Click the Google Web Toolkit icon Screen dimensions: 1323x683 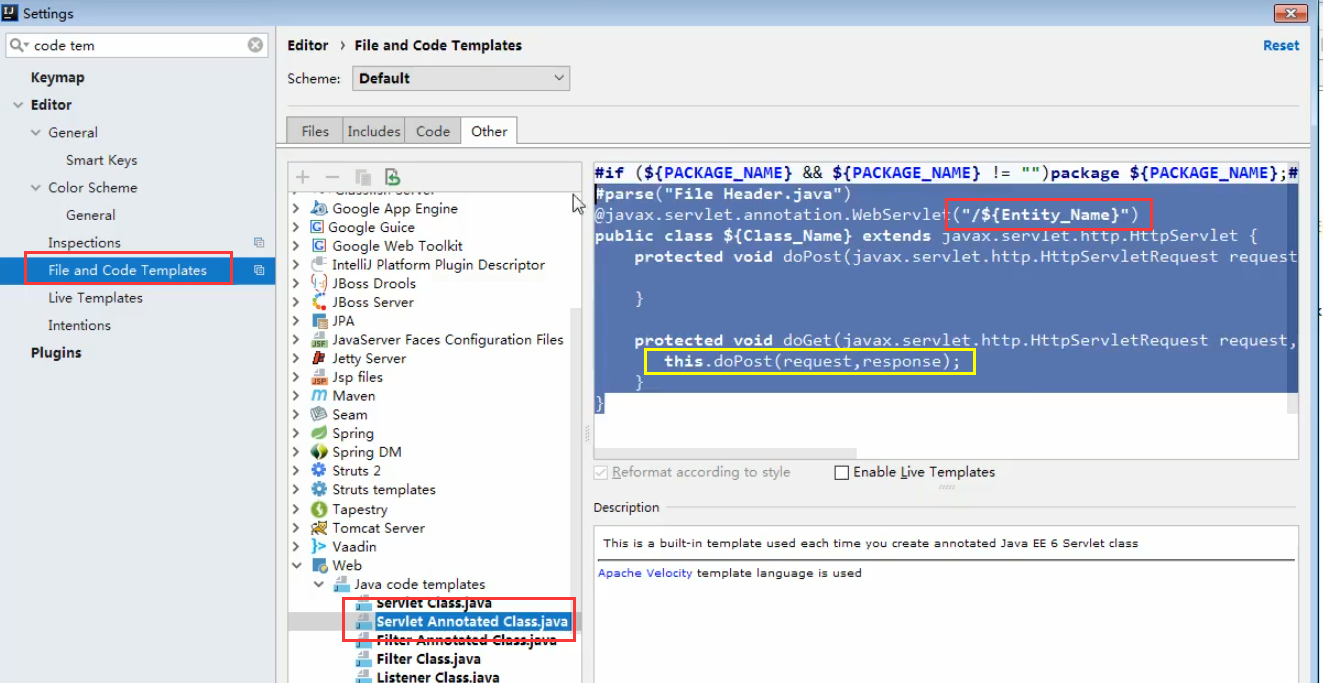click(x=319, y=245)
